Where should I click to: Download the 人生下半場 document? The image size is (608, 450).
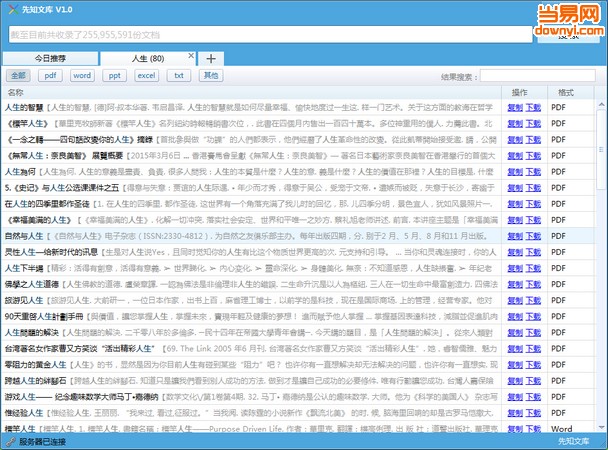coord(533,268)
